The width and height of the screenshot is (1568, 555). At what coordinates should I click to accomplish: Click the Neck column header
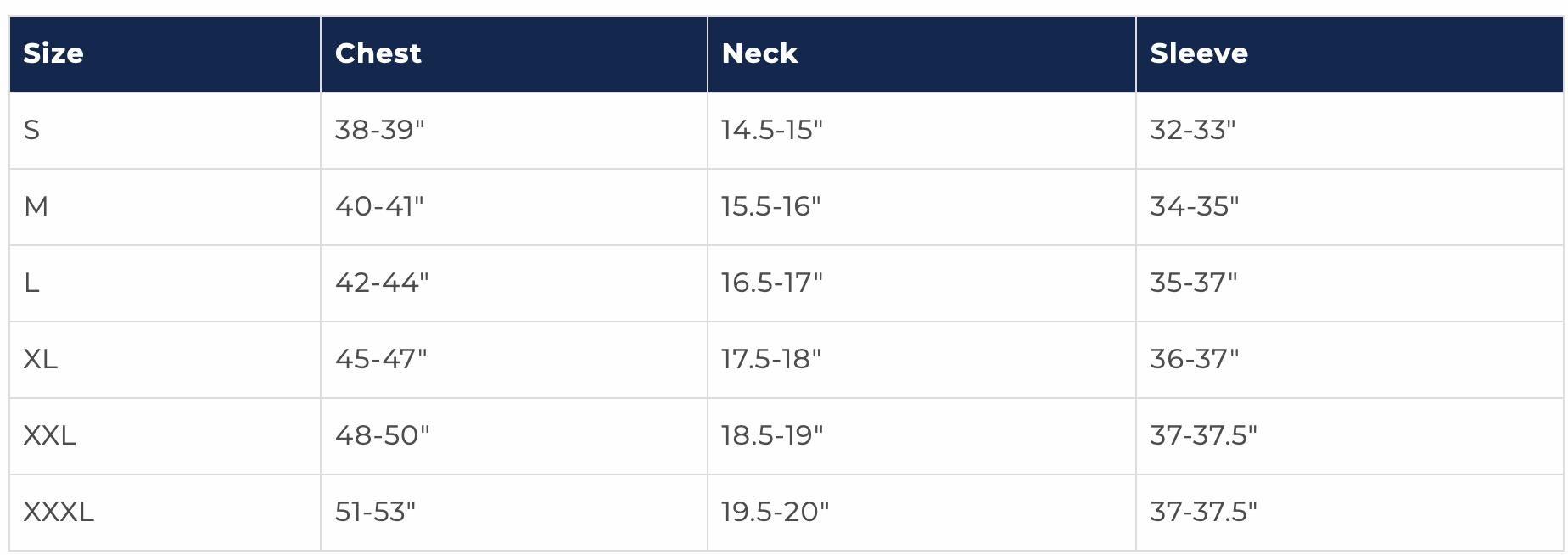(x=759, y=53)
